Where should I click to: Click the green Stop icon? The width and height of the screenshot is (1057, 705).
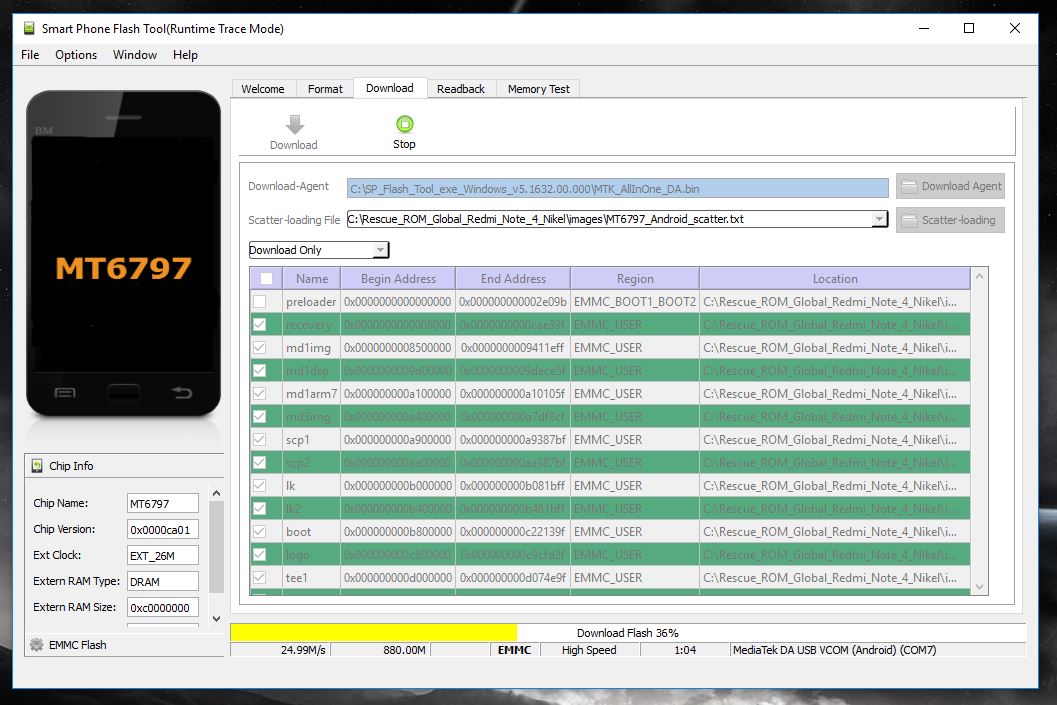[404, 124]
